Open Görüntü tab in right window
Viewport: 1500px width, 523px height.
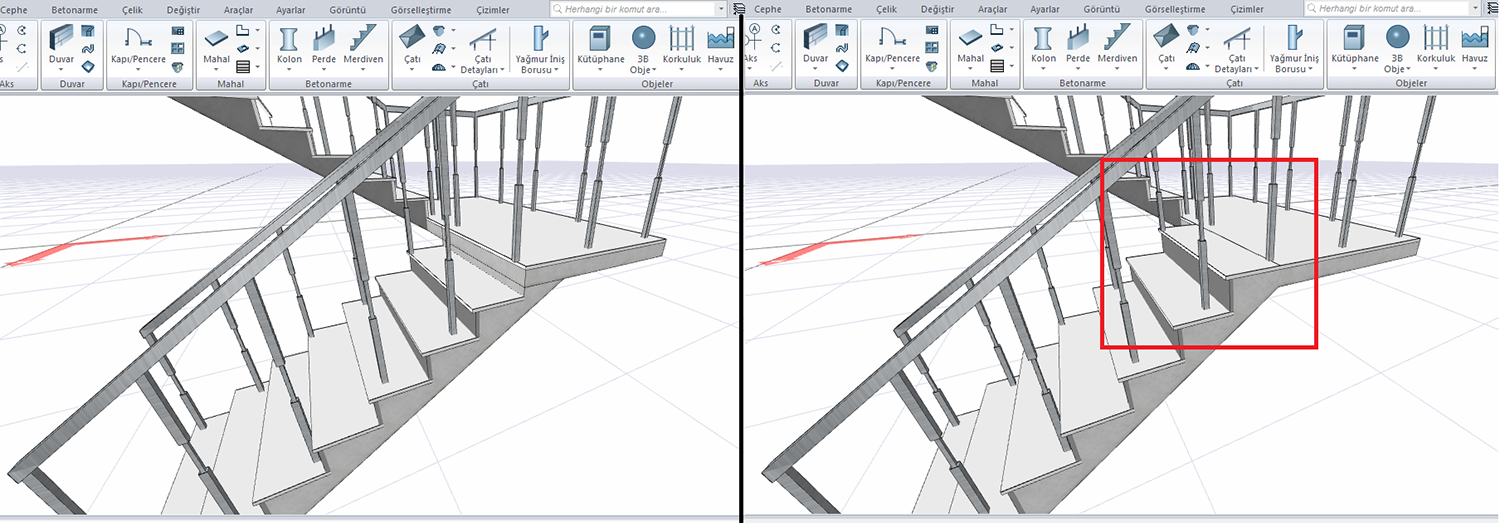1103,9
